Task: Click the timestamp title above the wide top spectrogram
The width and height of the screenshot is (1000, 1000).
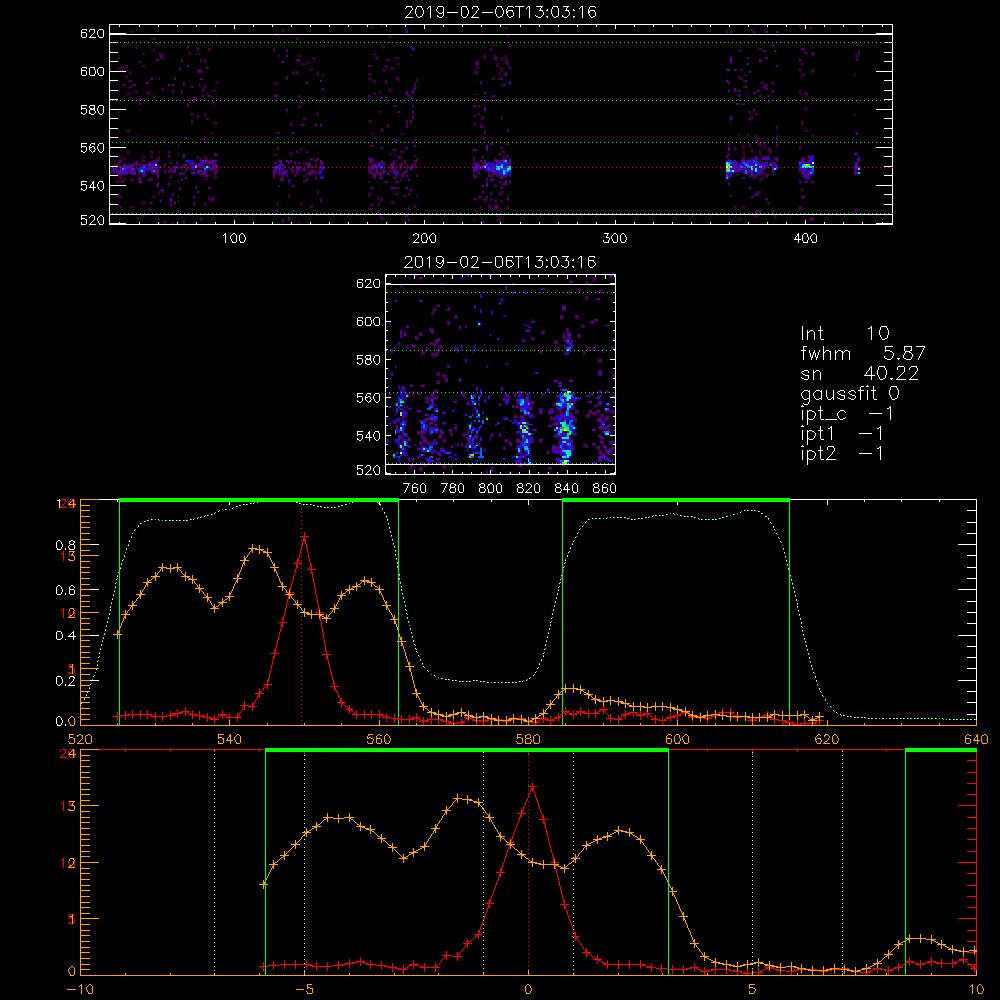Action: tap(500, 12)
